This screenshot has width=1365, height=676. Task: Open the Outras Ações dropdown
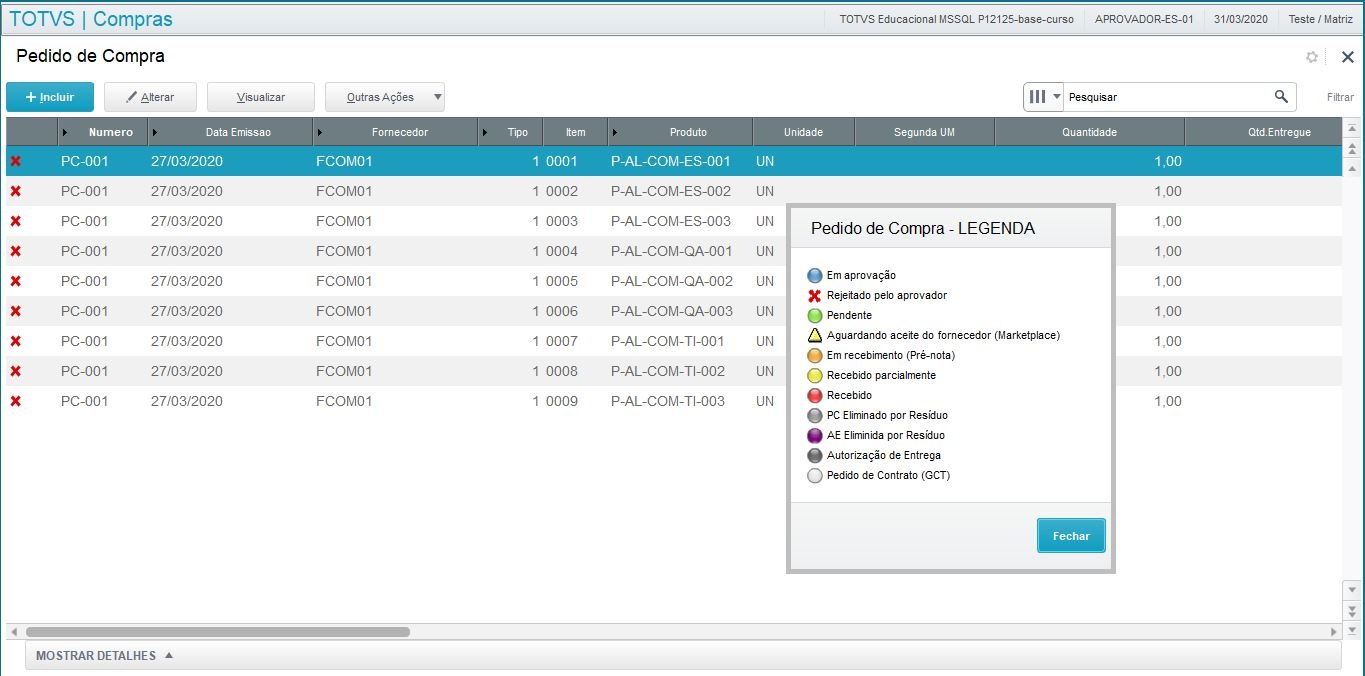pyautogui.click(x=385, y=97)
